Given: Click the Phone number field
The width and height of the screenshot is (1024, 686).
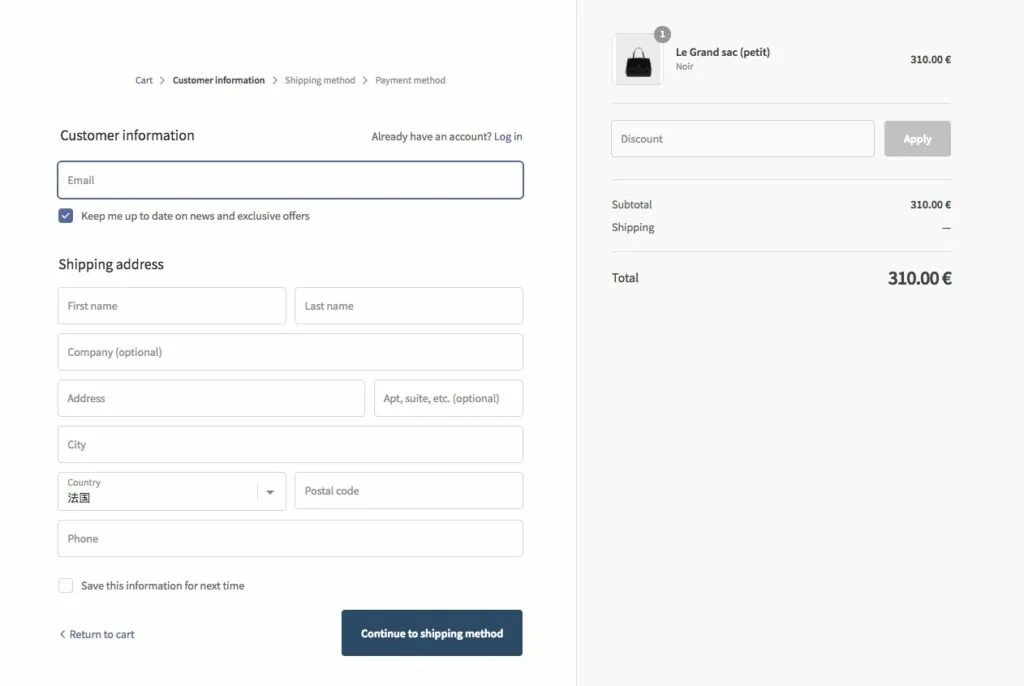Looking at the screenshot, I should point(290,538).
